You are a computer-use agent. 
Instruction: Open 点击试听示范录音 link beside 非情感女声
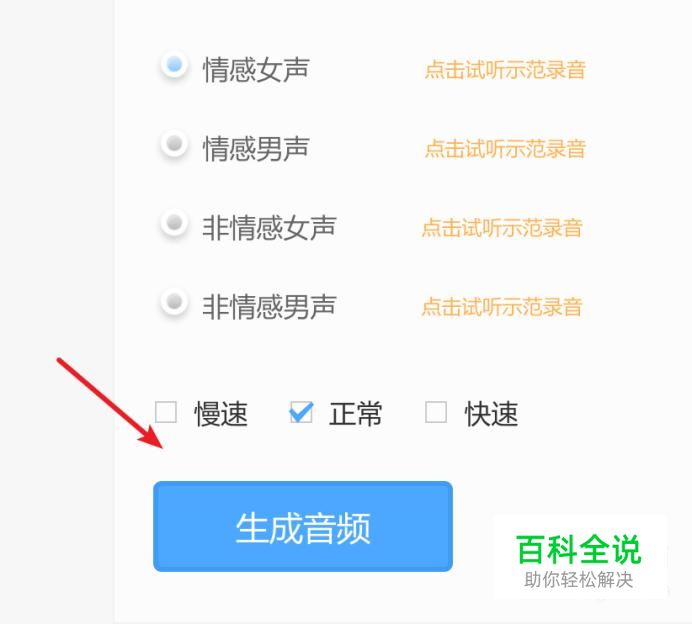[502, 228]
